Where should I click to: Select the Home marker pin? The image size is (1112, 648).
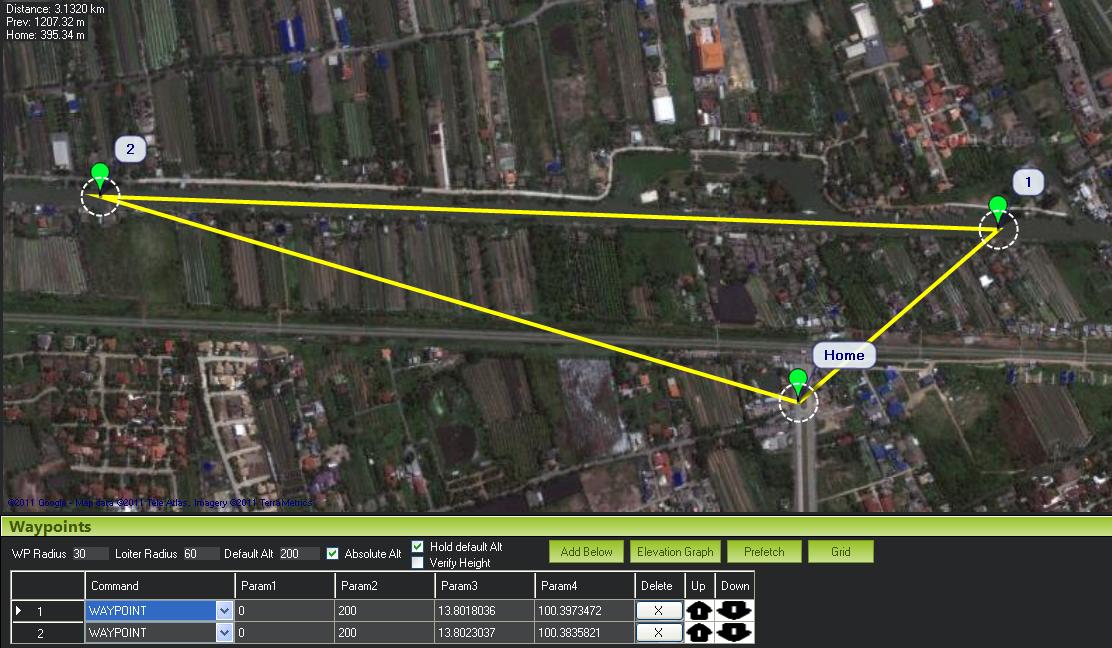[x=797, y=382]
